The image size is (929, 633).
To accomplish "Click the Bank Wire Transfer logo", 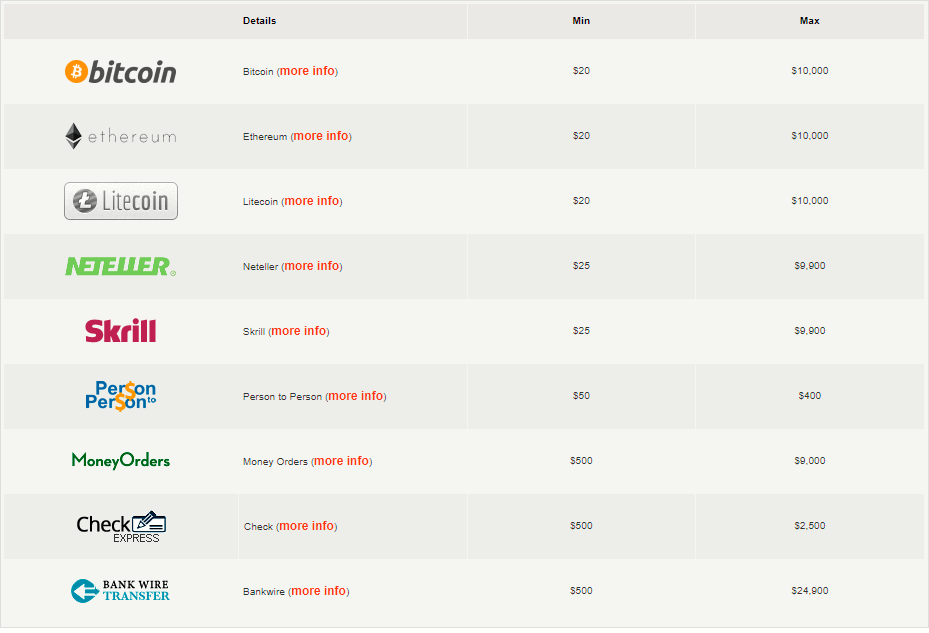I will click(x=120, y=591).
